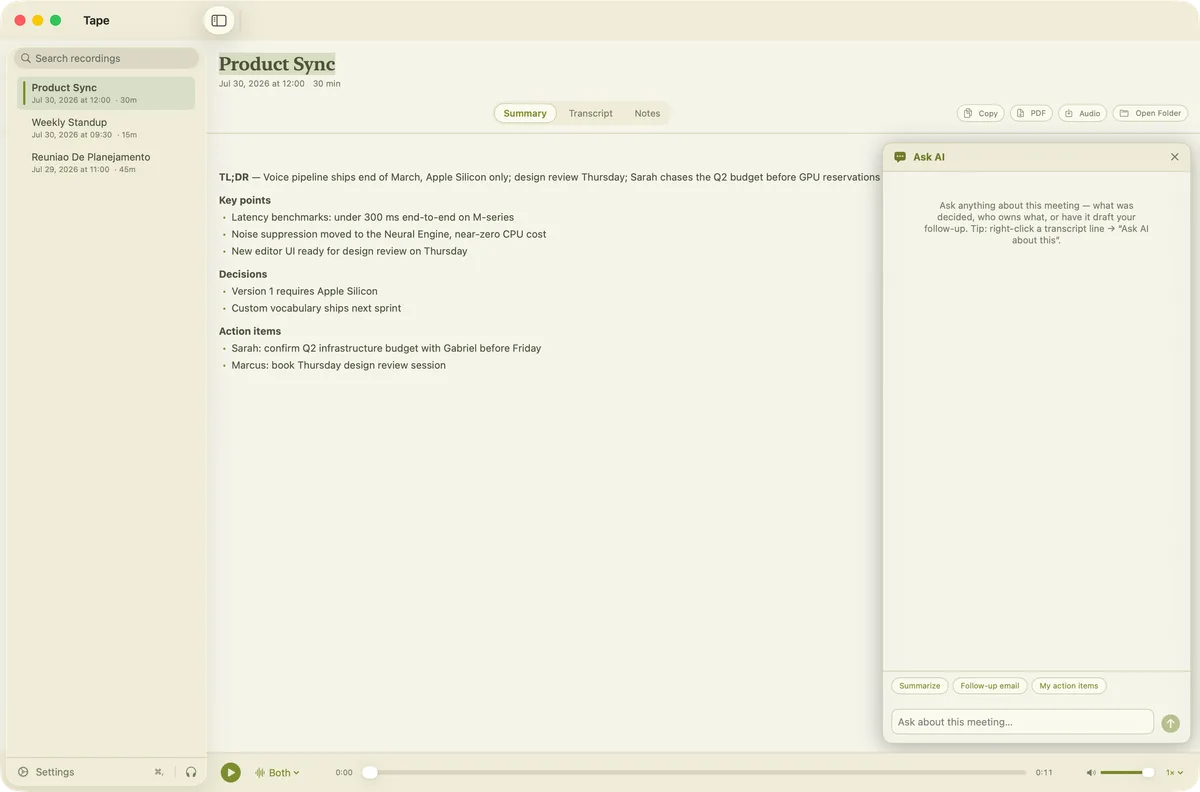Send the question with the arrow button
This screenshot has width=1200, height=792.
click(x=1170, y=723)
